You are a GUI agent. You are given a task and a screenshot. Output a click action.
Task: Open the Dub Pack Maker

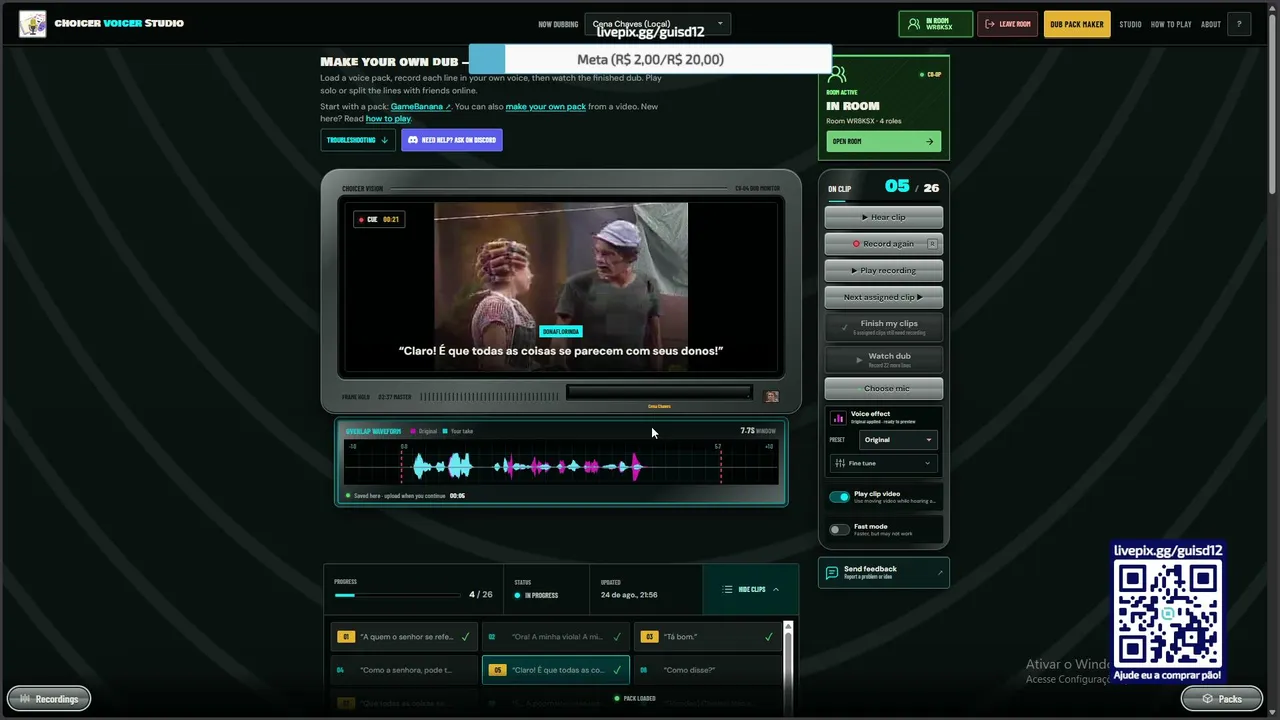pos(1077,24)
